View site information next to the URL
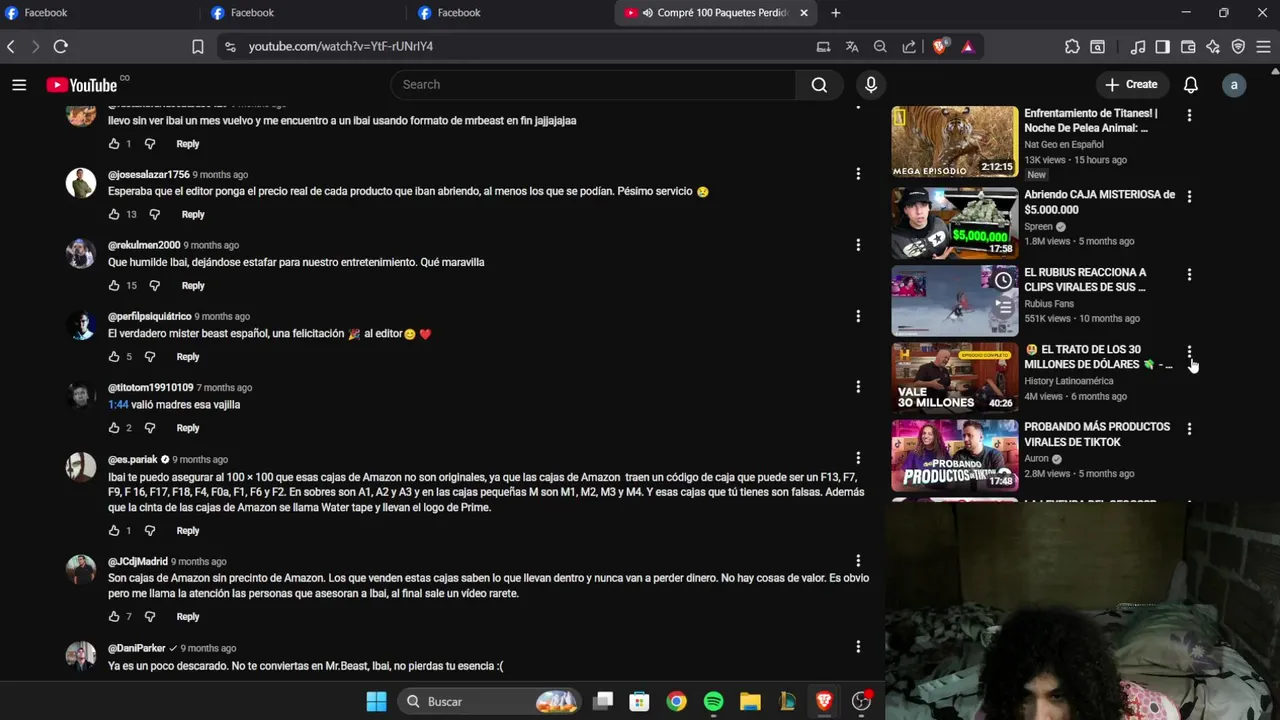 (230, 46)
